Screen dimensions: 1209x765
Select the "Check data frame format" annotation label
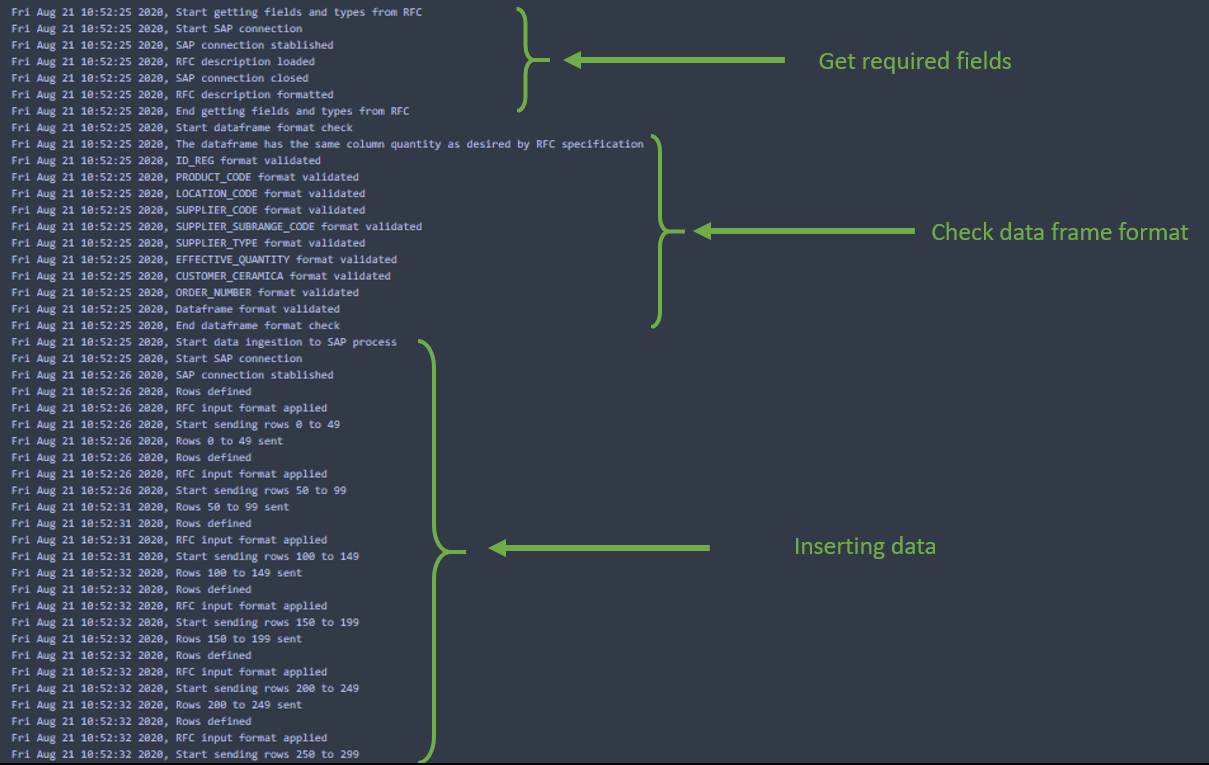point(1059,232)
